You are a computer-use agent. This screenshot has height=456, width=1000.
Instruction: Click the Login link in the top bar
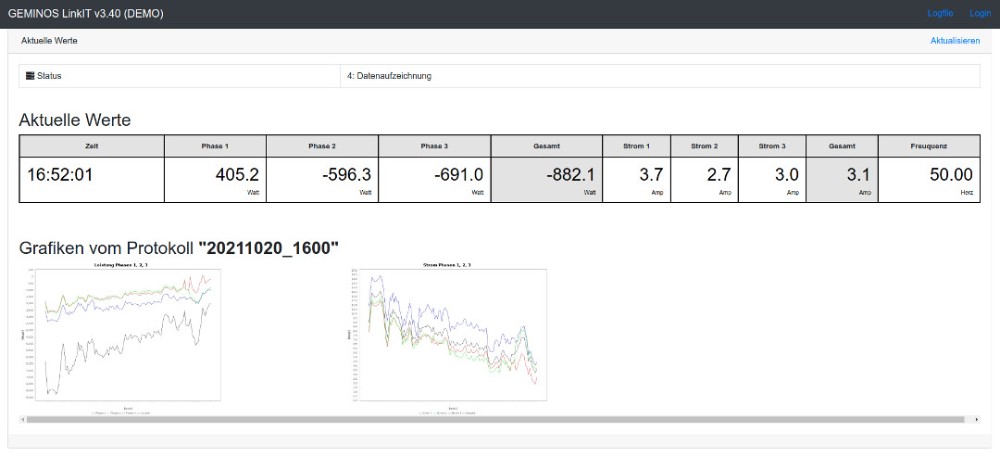[x=979, y=13]
